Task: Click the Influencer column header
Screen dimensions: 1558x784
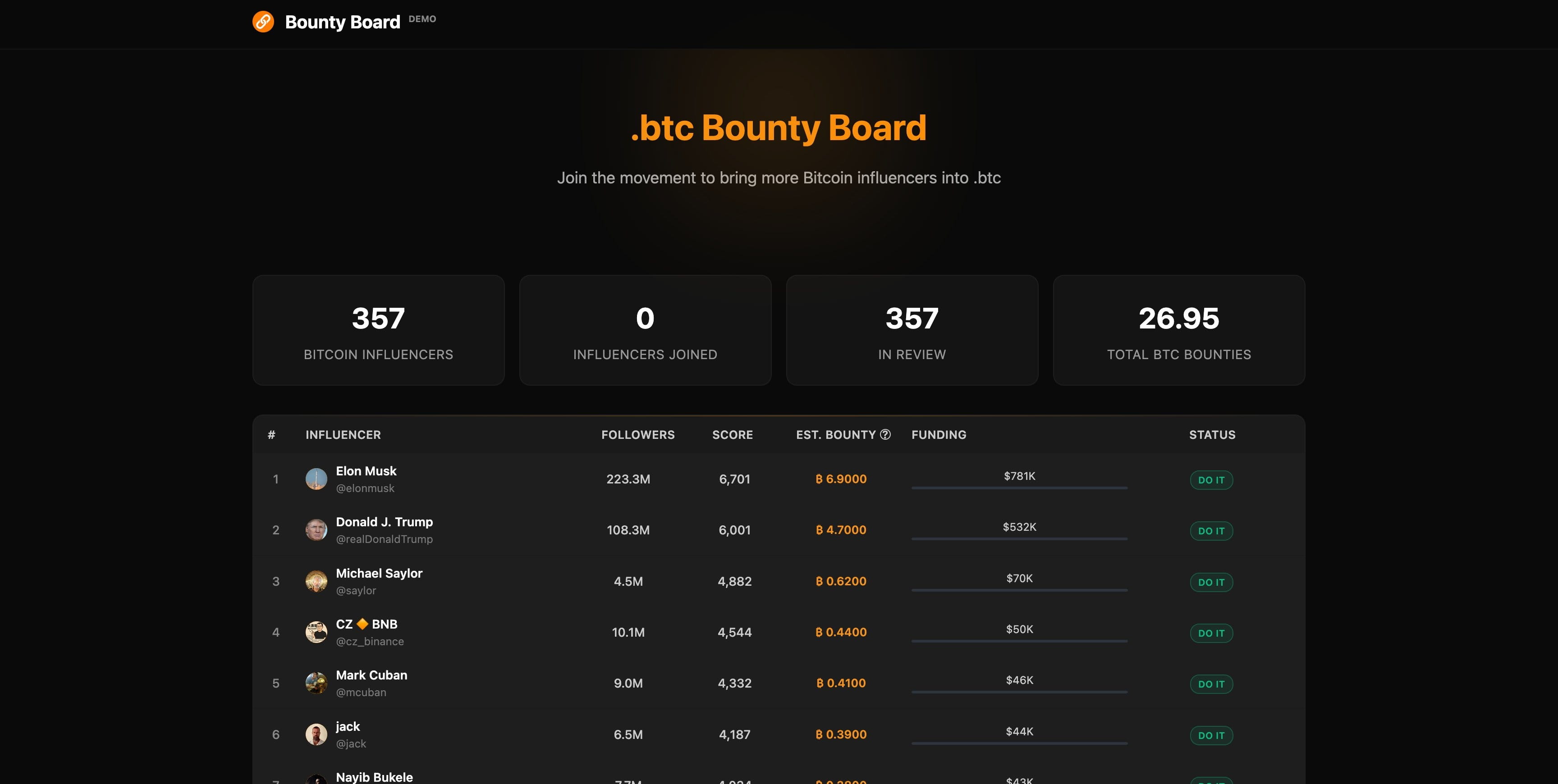Action: [x=343, y=435]
